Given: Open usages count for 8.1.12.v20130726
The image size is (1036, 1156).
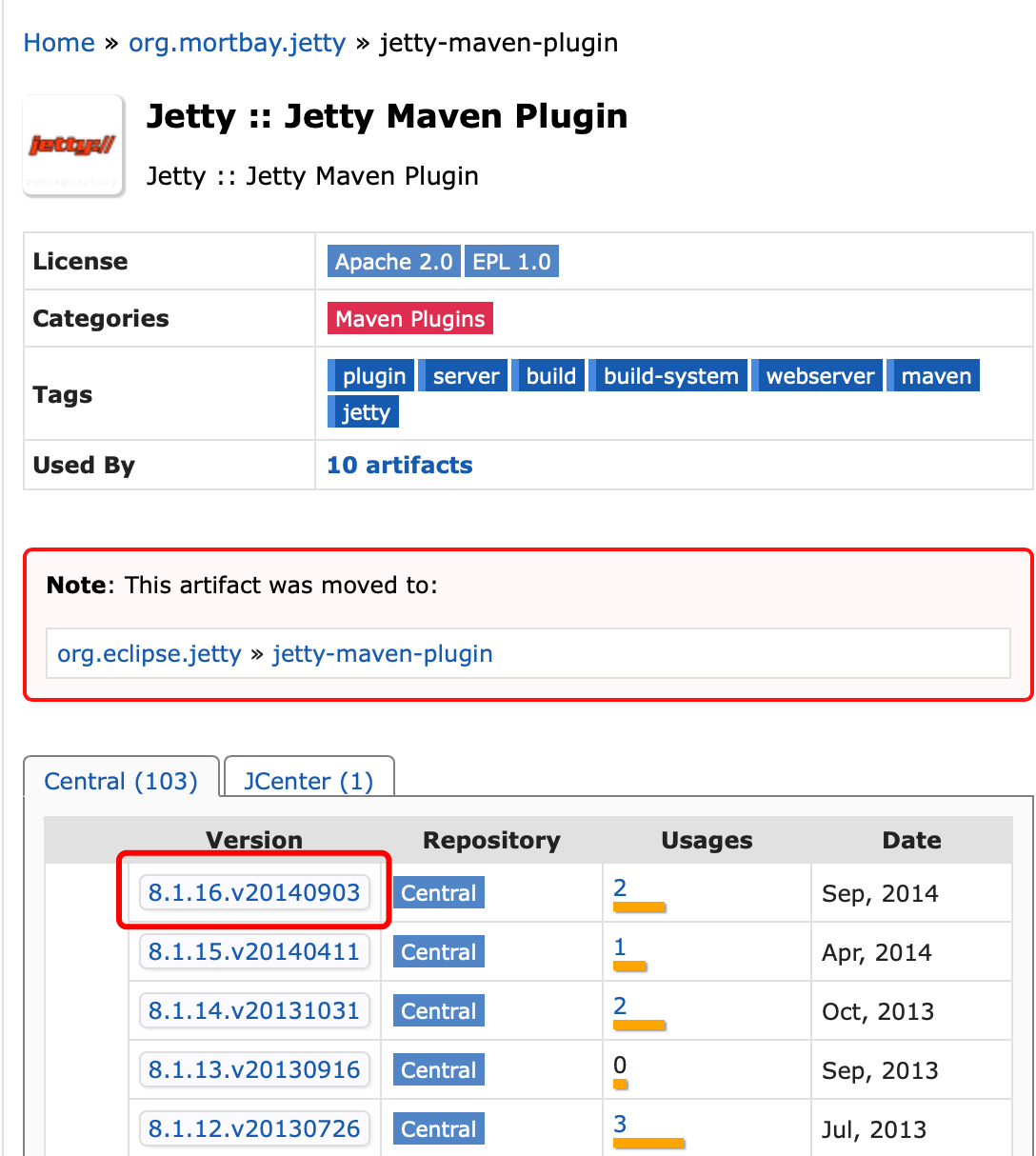Looking at the screenshot, I should pyautogui.click(x=620, y=1125).
